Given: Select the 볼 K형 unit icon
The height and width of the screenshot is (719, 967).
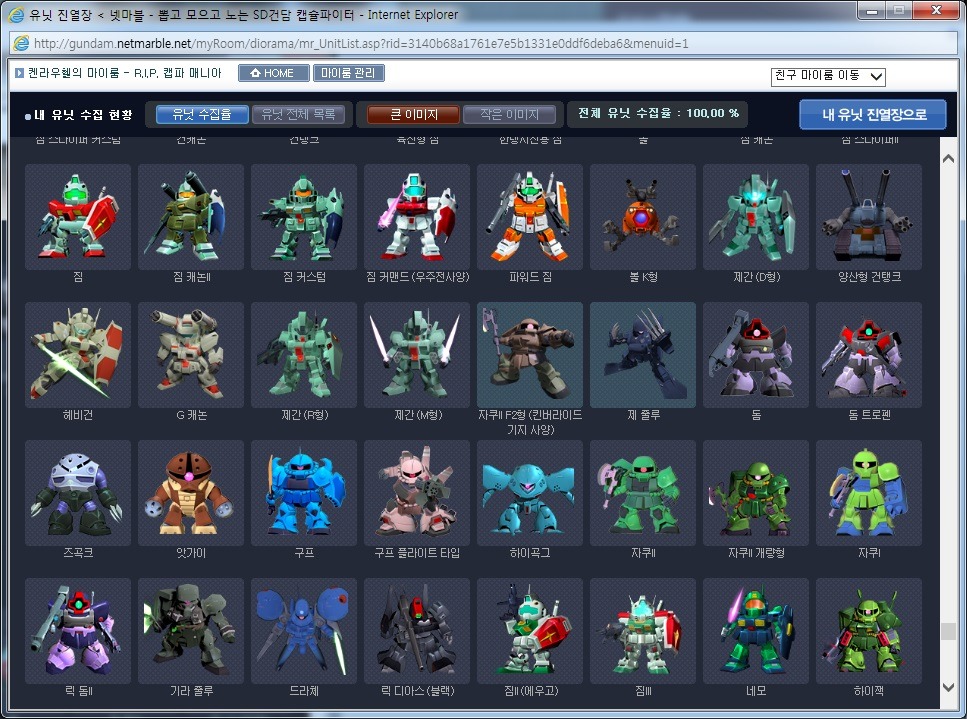Looking at the screenshot, I should [x=643, y=216].
